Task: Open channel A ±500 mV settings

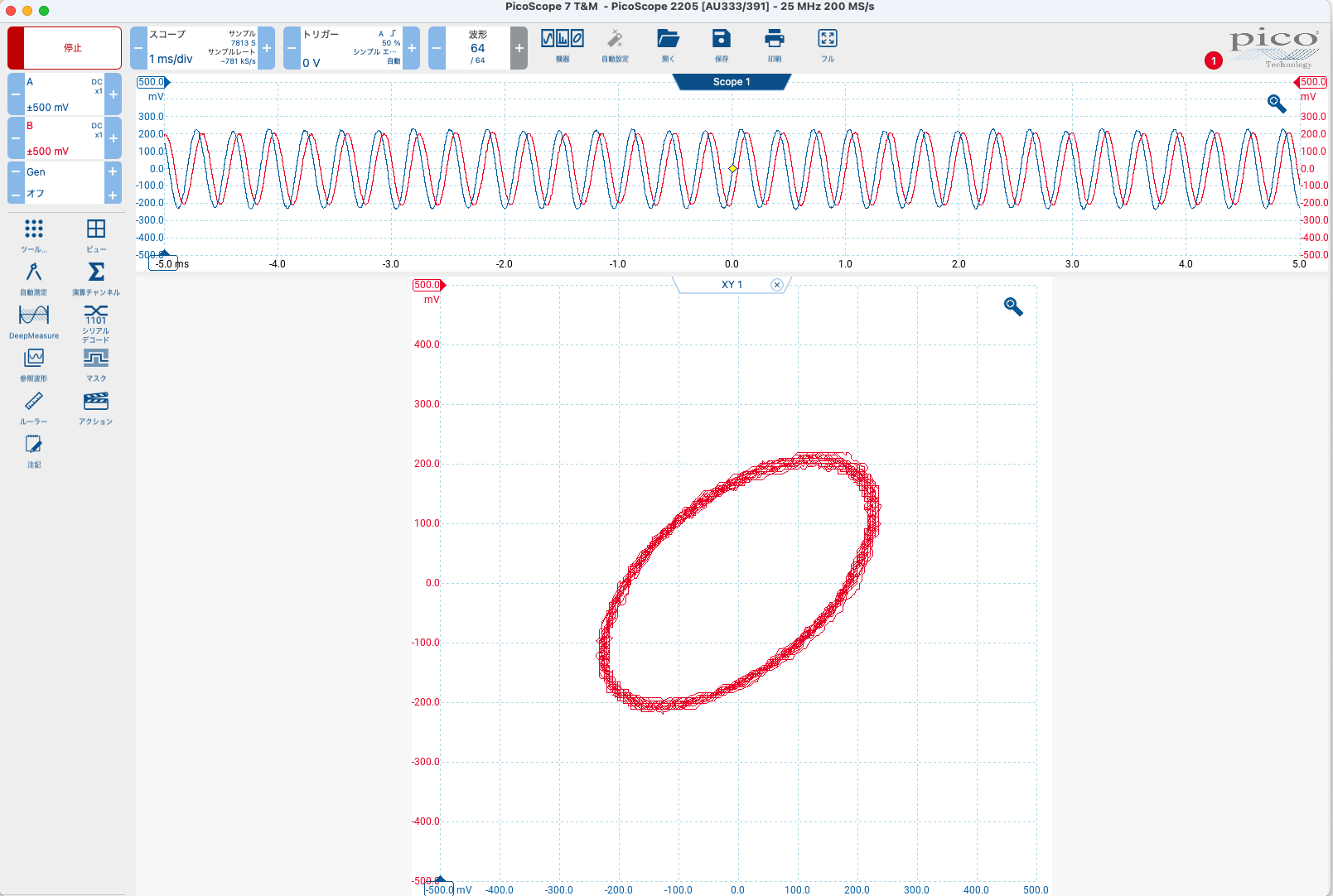Action: tap(64, 94)
